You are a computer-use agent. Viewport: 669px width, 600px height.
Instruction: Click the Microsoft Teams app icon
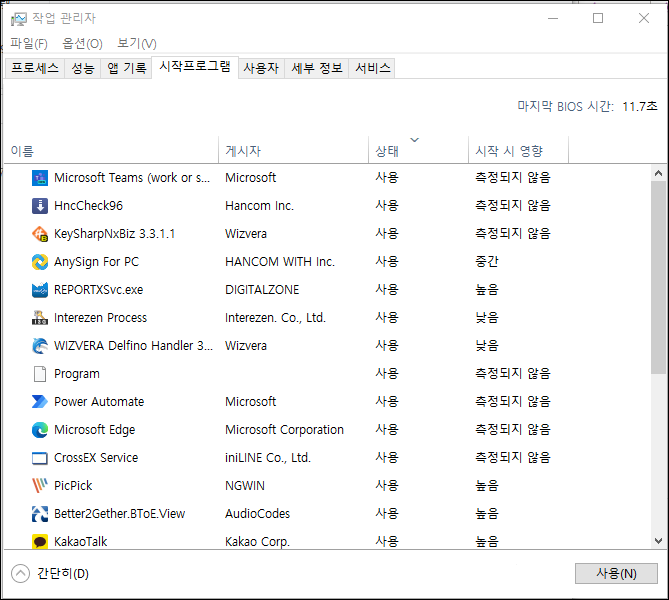pos(40,178)
